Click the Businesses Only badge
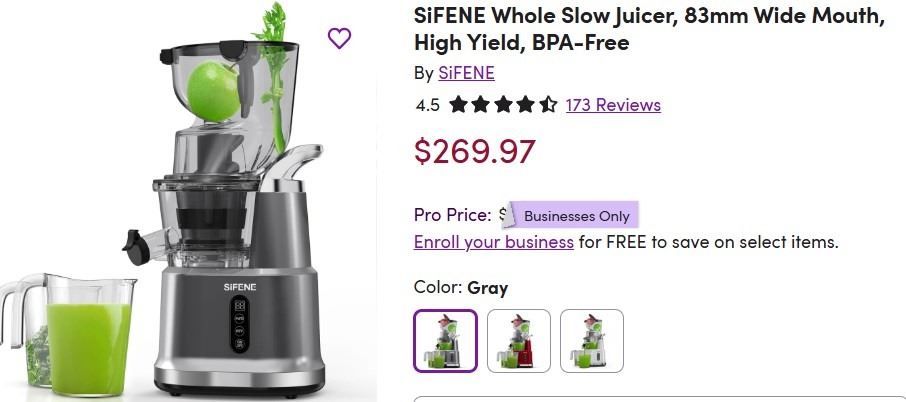The width and height of the screenshot is (906, 402). click(576, 215)
